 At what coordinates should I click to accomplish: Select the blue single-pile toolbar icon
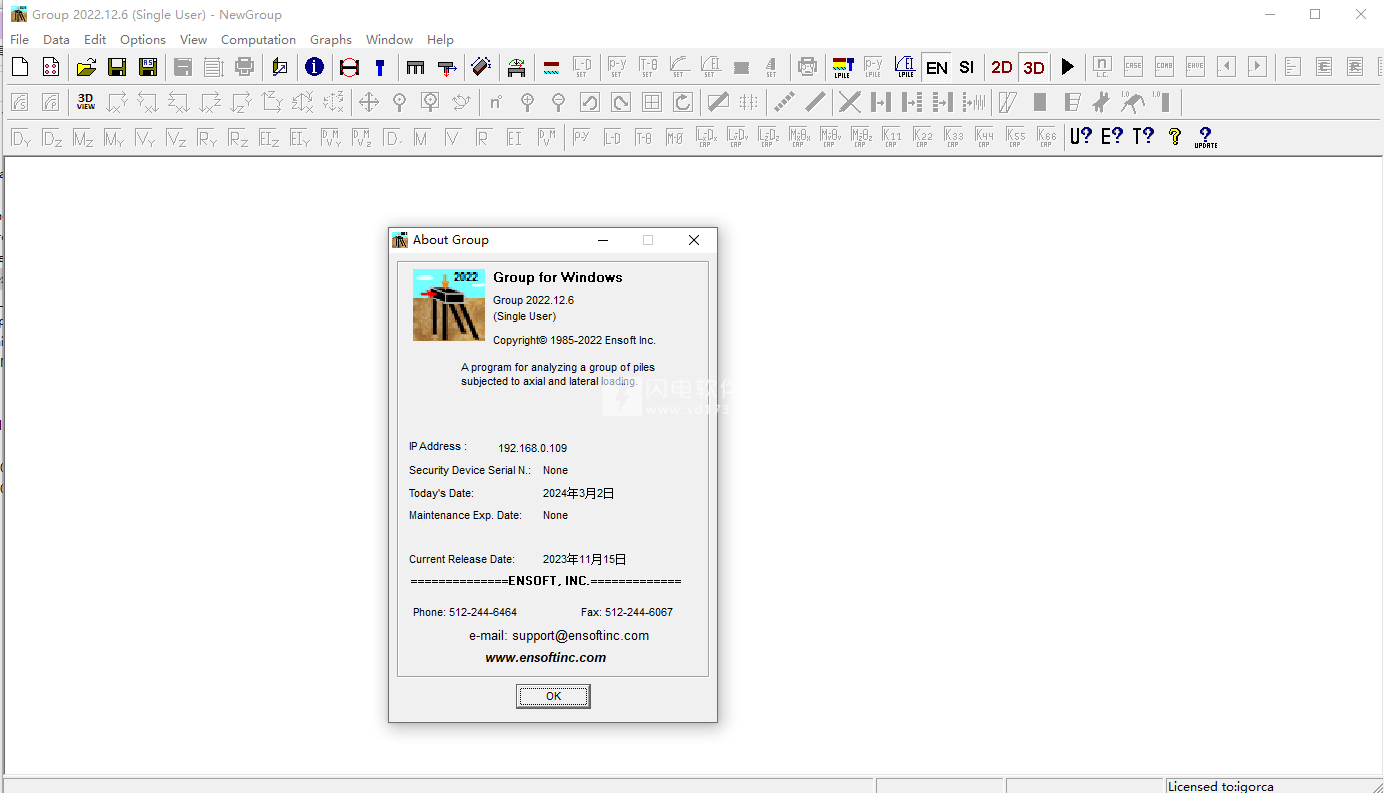coord(380,67)
